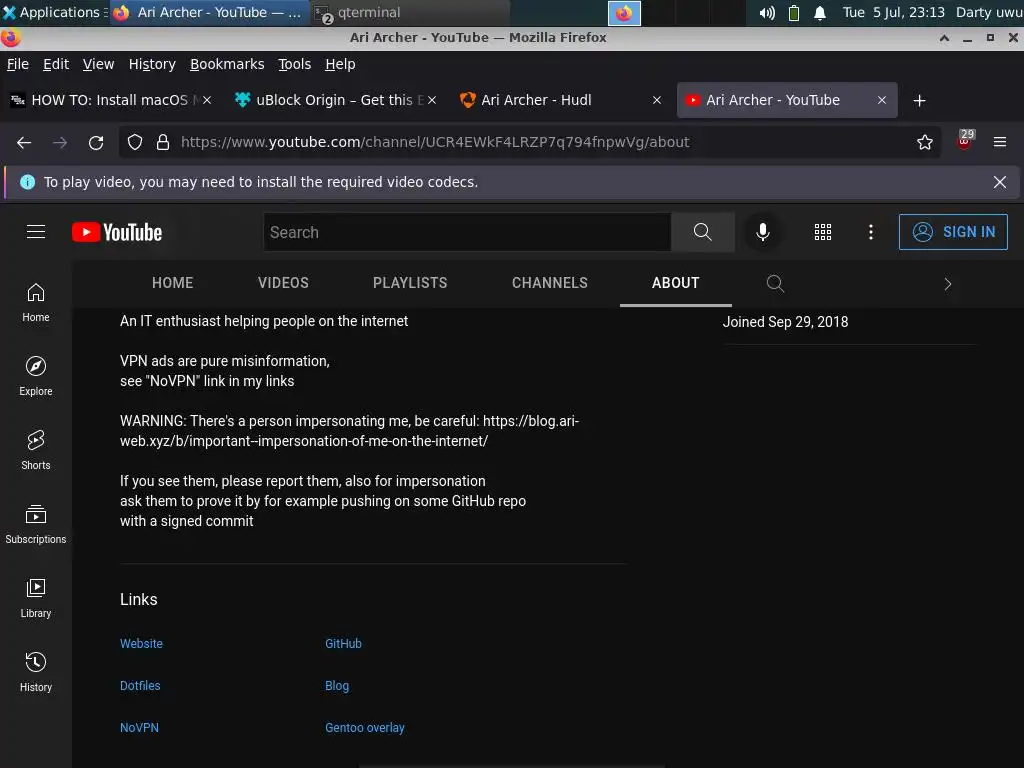Open the History menu in menubar

[152, 64]
